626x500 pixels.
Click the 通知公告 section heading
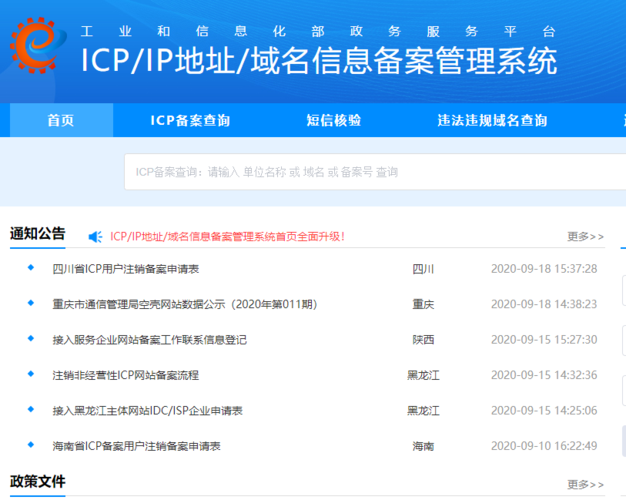point(38,234)
